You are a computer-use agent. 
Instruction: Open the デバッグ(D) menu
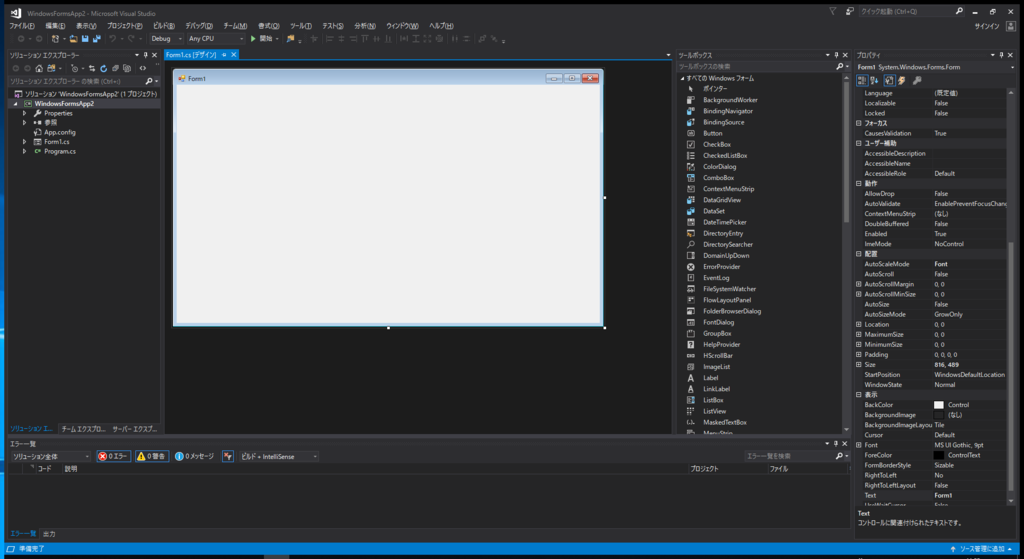[199, 26]
